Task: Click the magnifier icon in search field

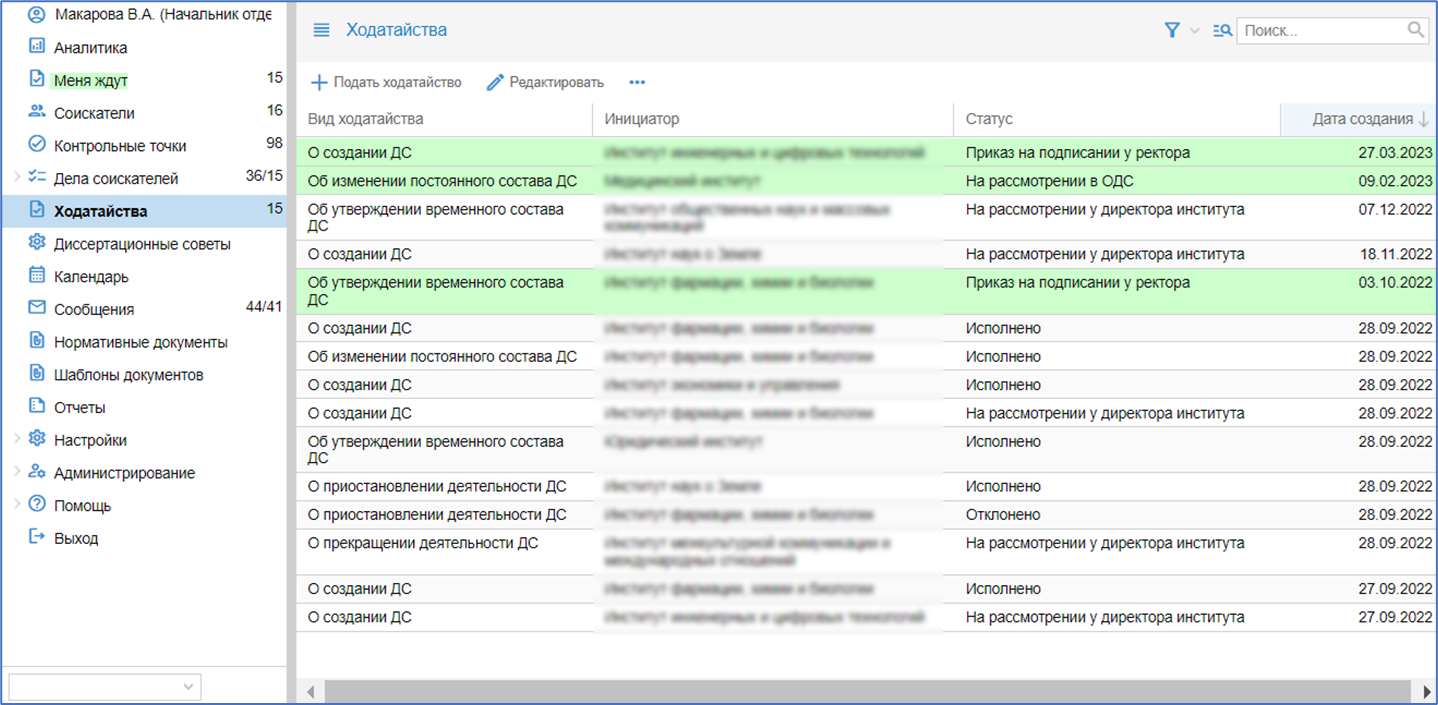Action: pyautogui.click(x=1416, y=30)
